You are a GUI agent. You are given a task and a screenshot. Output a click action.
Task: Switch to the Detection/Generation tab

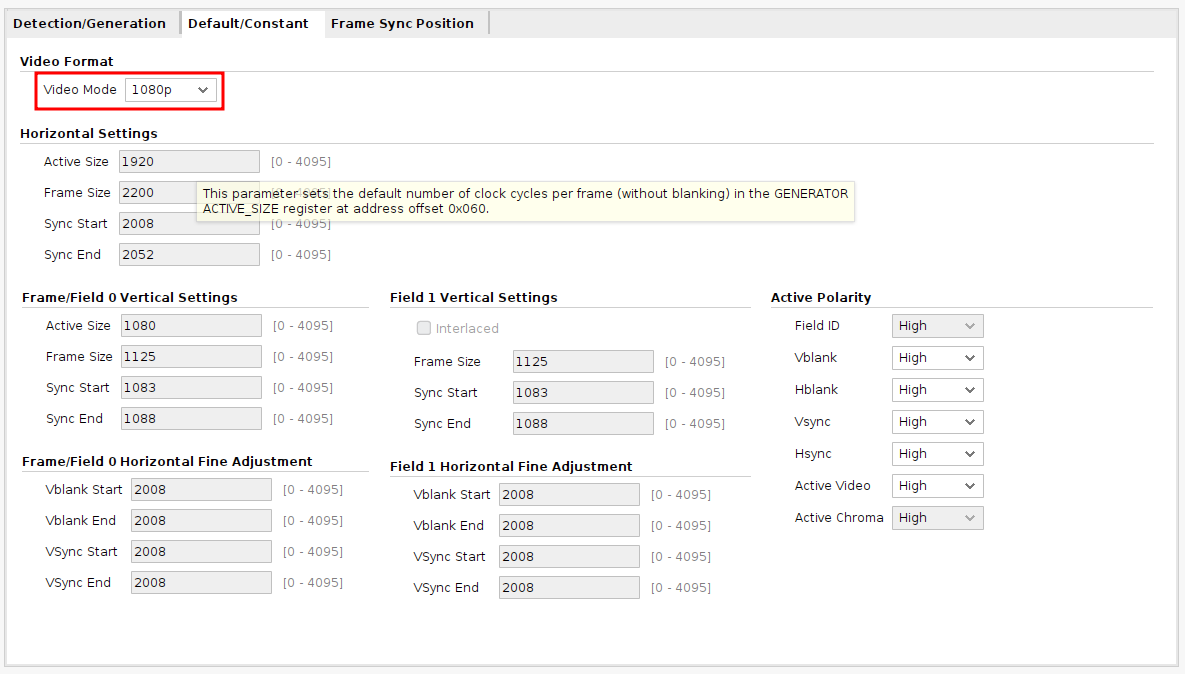pos(90,23)
